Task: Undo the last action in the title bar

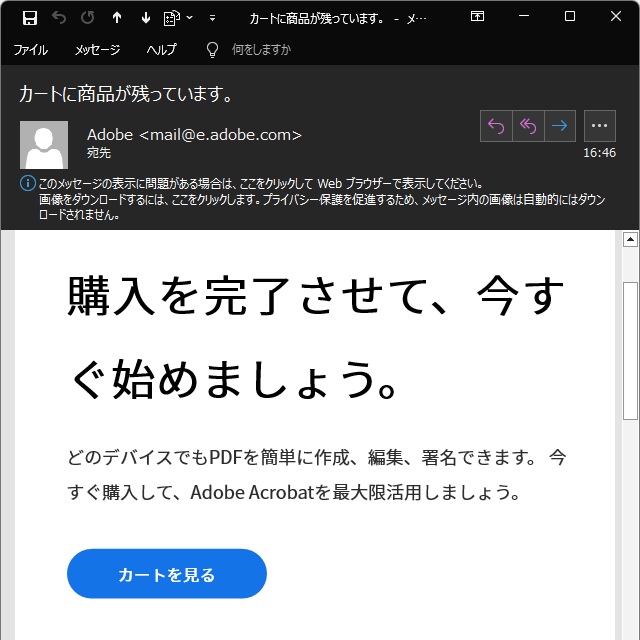Action: 59,18
